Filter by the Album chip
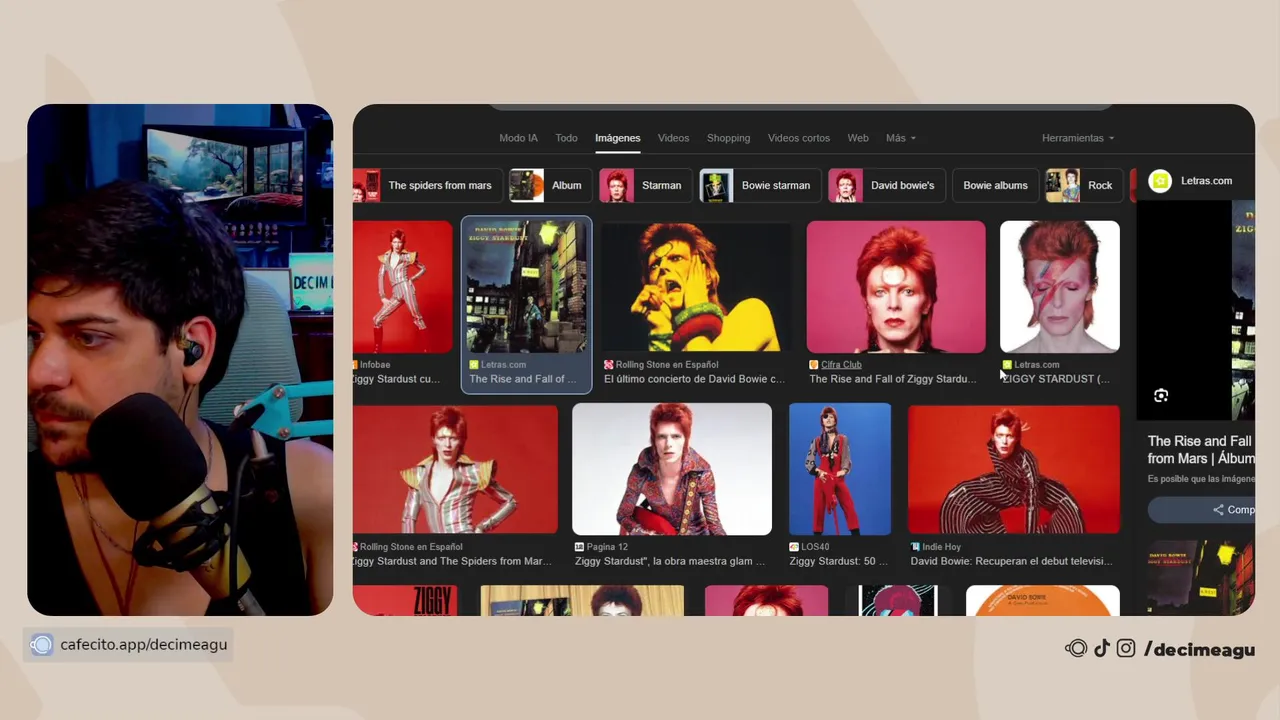This screenshot has height=720, width=1280. [550, 185]
